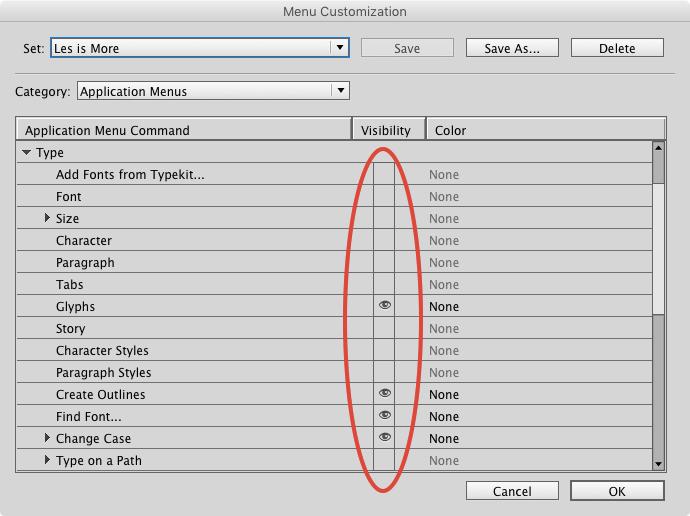Select the Type group label

click(50, 153)
